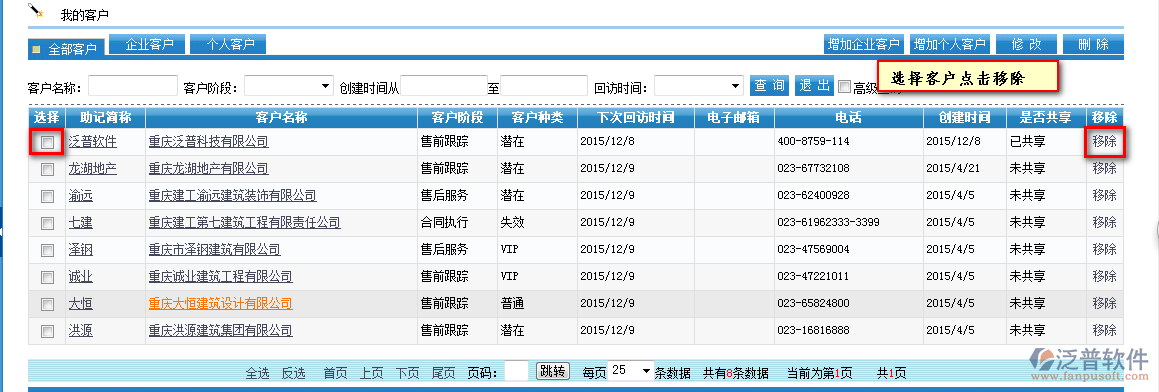Click the yellow square icon on 全部客户 tab
Viewport: 1159px width, 392px height.
[37, 50]
